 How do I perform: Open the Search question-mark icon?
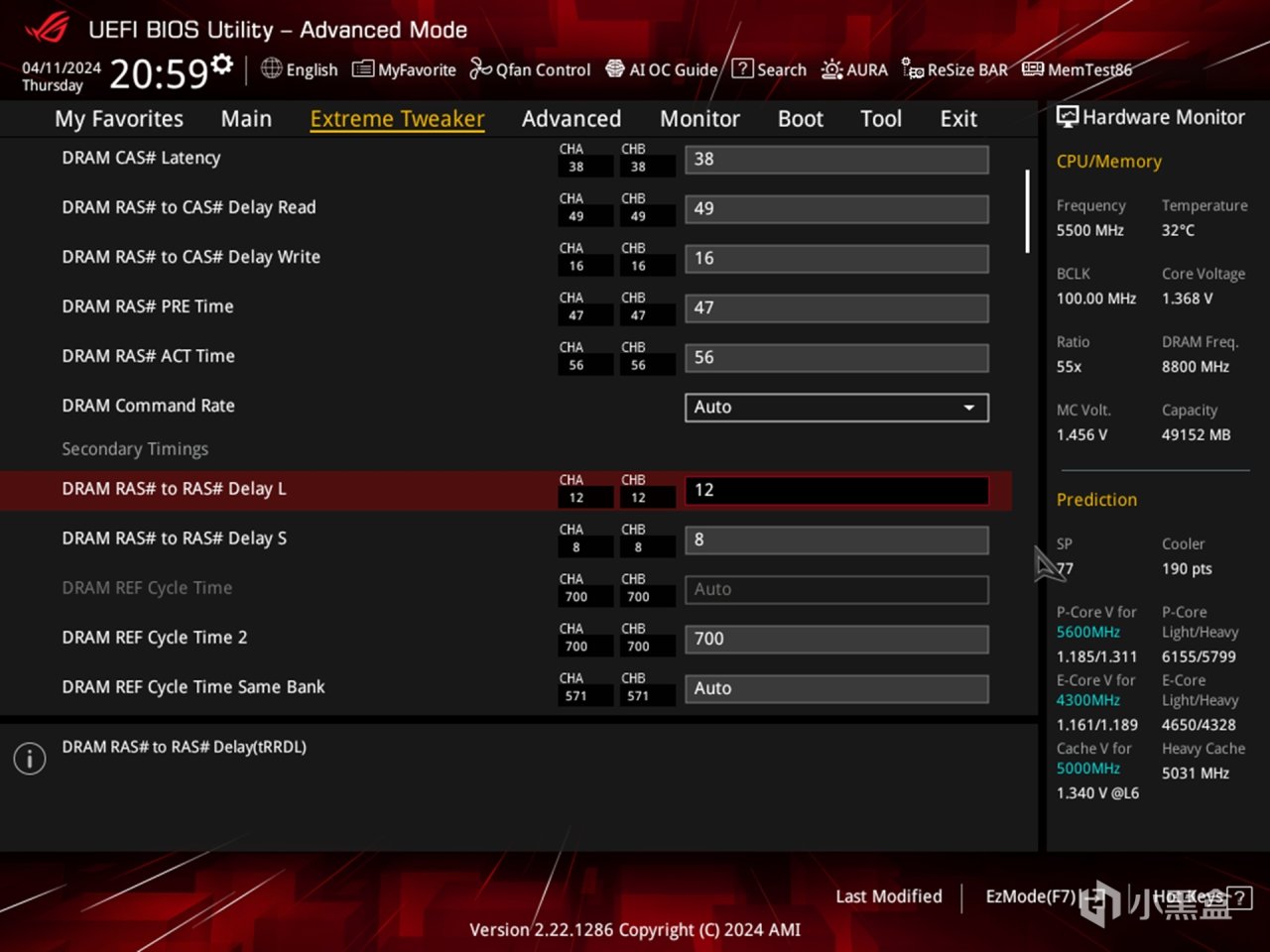[x=742, y=68]
